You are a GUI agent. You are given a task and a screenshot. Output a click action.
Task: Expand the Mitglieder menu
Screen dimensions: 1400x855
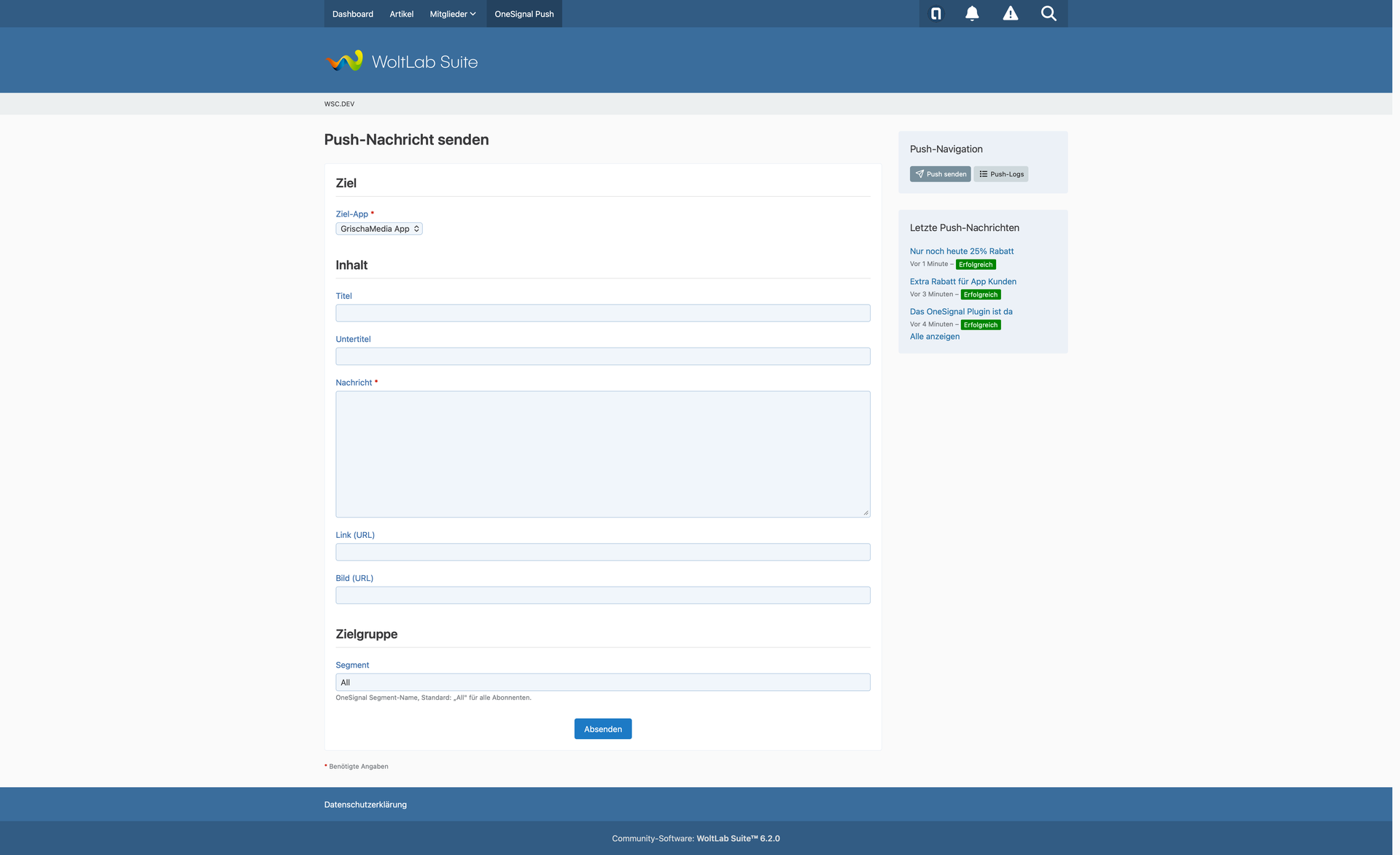point(452,14)
